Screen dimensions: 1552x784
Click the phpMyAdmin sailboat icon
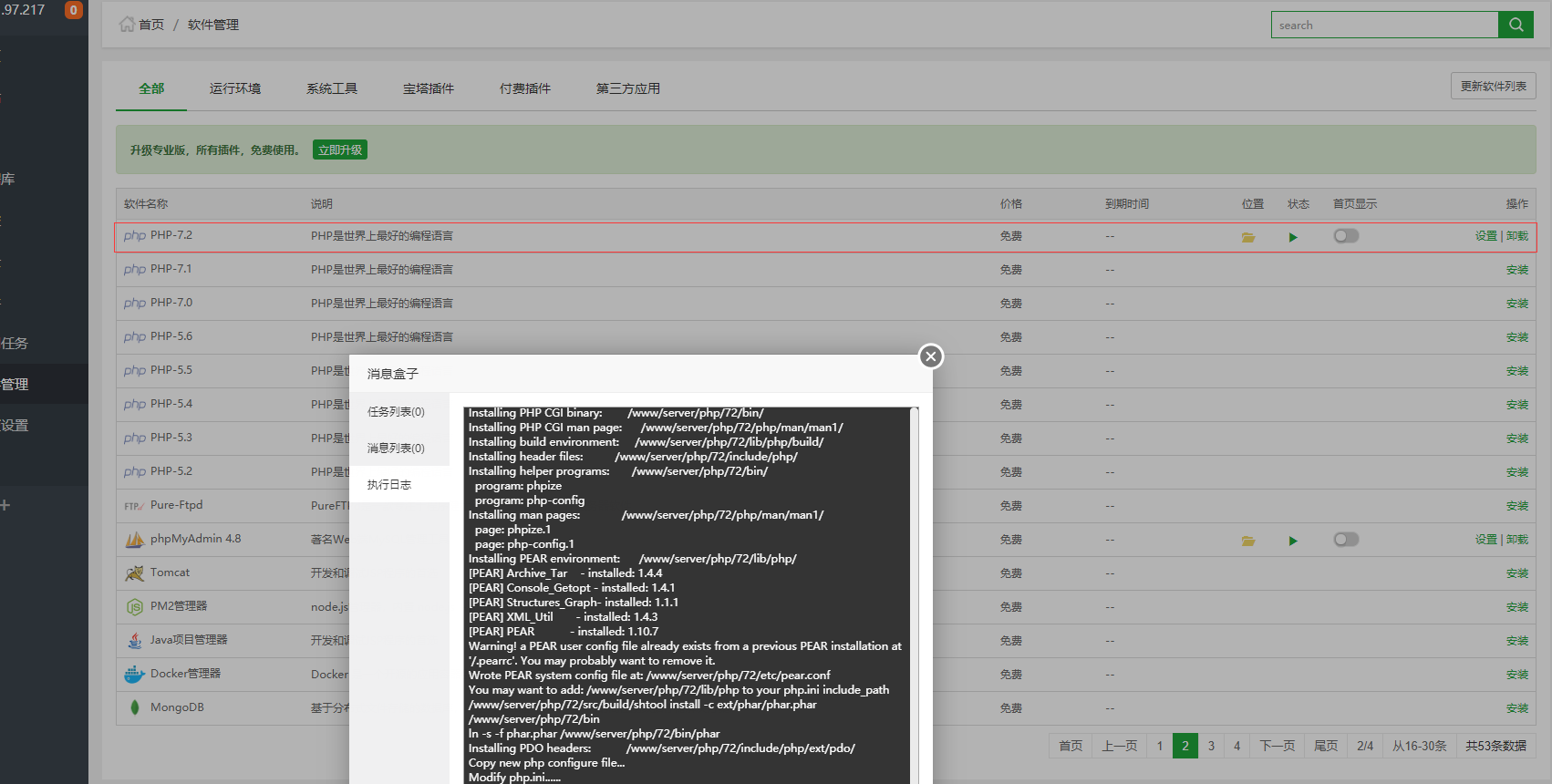point(134,540)
